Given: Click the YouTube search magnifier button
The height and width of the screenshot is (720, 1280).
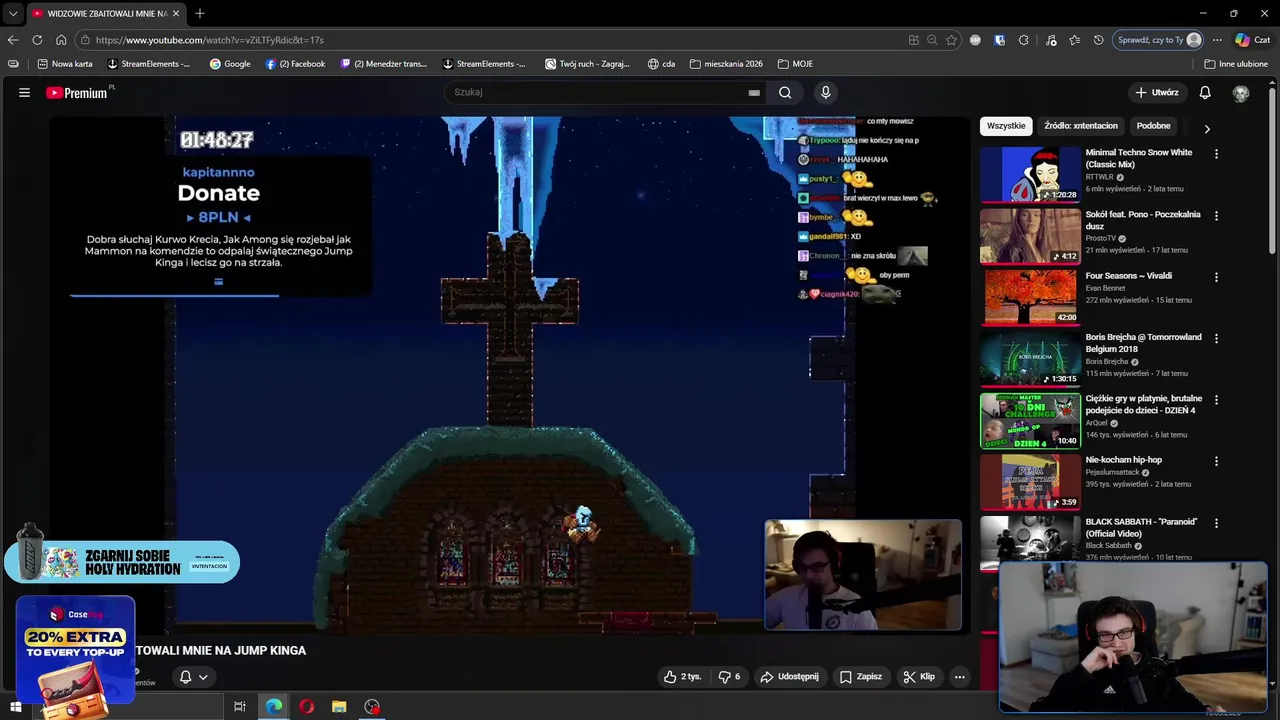Looking at the screenshot, I should 785,92.
